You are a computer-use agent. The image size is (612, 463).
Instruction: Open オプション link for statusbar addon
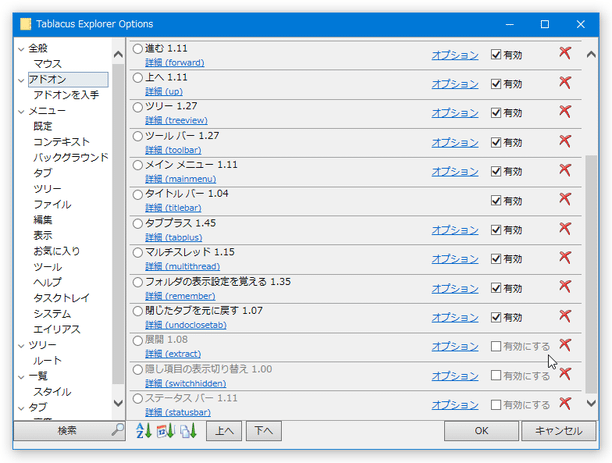pyautogui.click(x=455, y=405)
